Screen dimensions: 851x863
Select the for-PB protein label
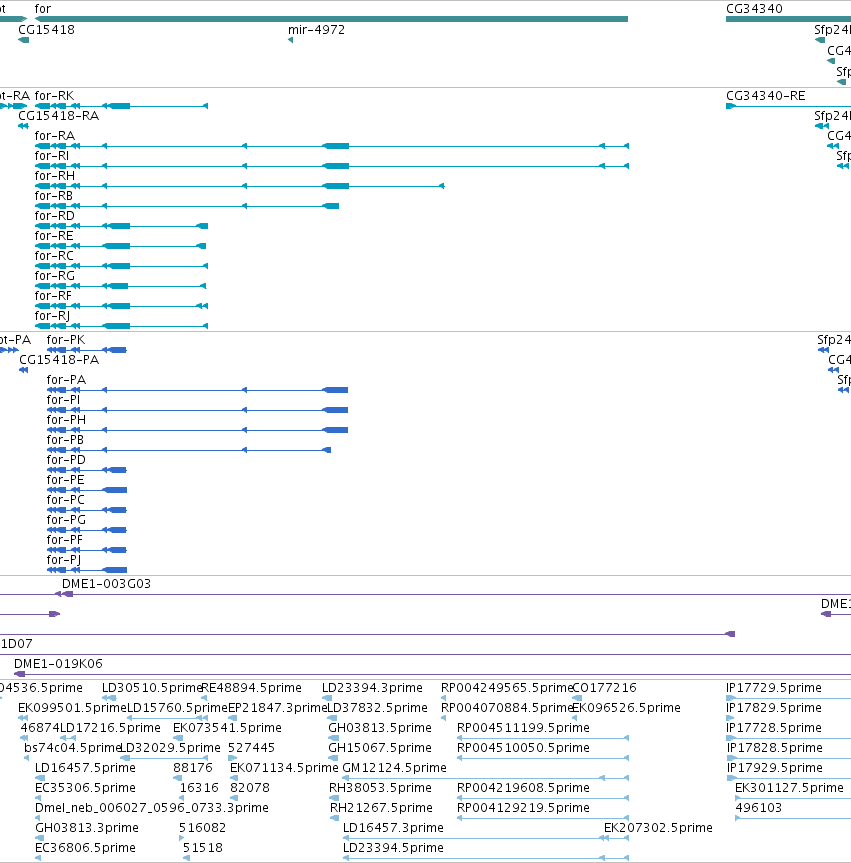(x=66, y=440)
